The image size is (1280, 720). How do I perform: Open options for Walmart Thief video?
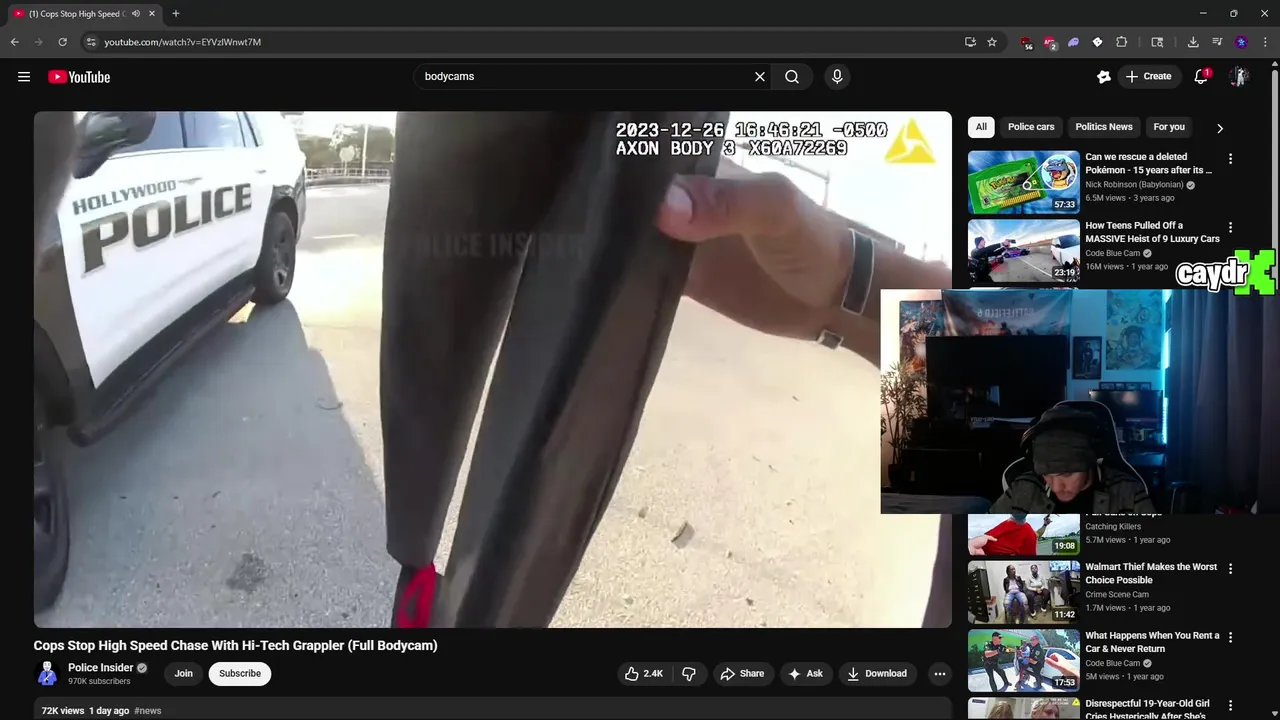[1230, 569]
